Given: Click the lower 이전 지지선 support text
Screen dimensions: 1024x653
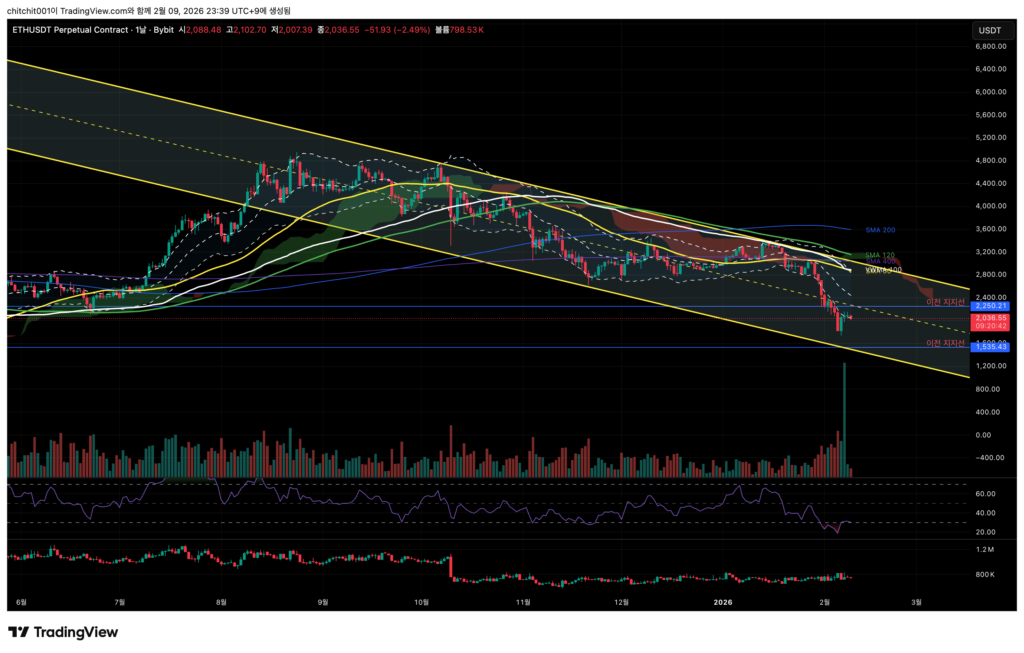Looking at the screenshot, I should coord(946,342).
